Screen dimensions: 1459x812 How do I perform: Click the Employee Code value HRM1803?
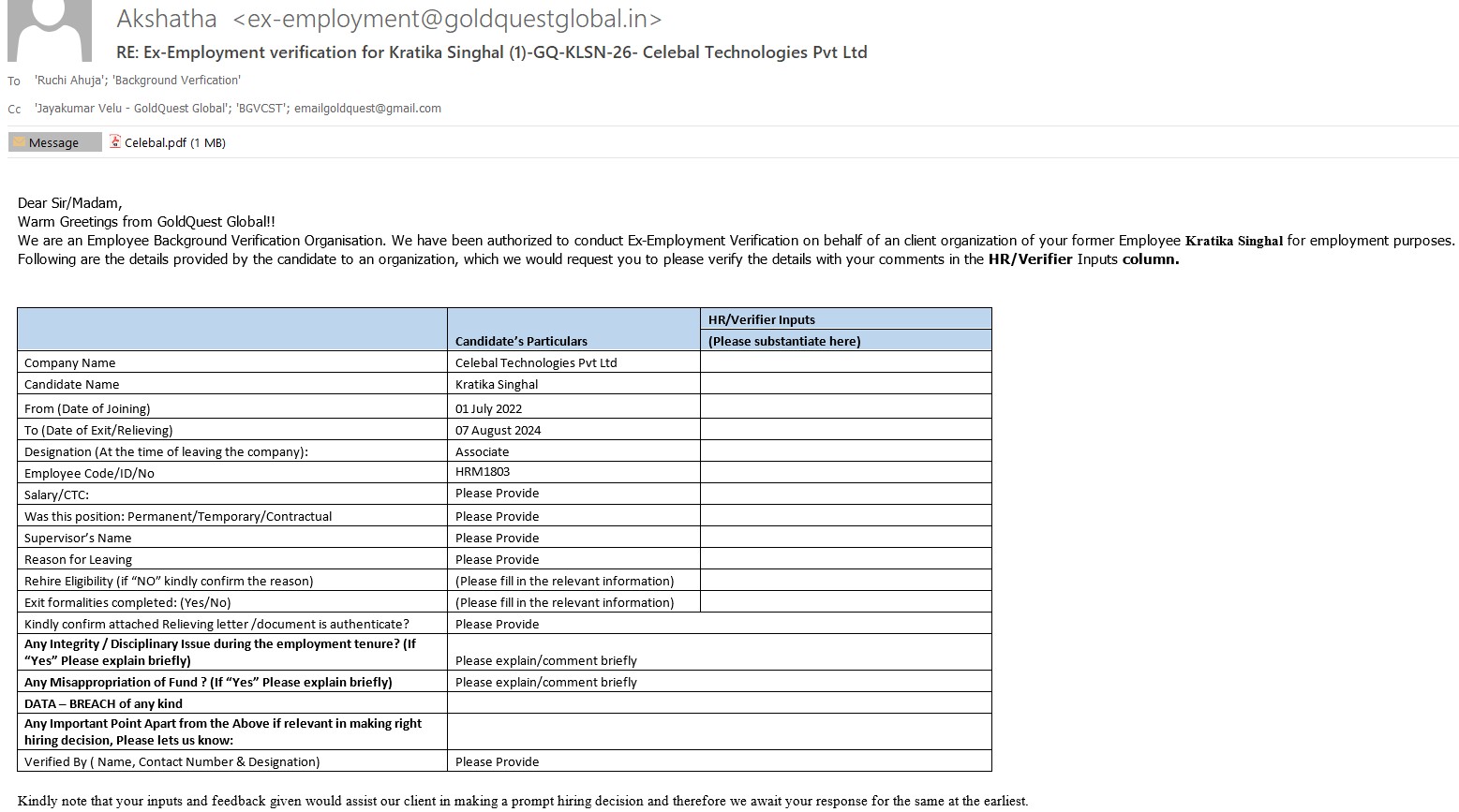[x=483, y=472]
